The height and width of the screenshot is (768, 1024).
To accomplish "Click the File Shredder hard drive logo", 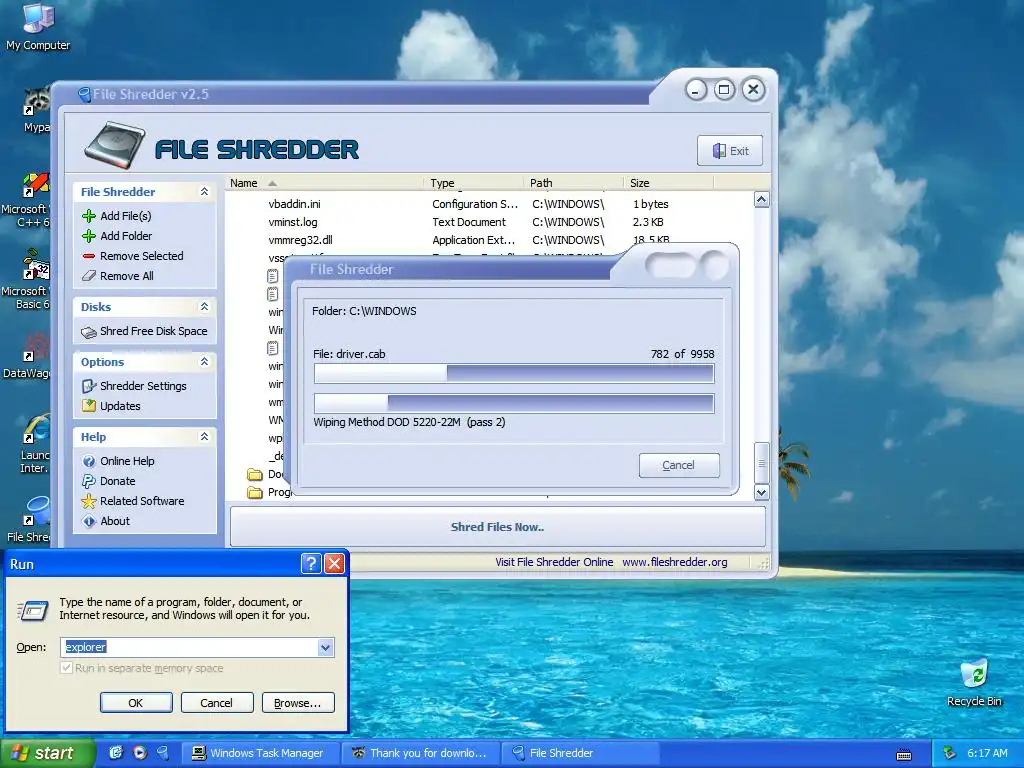I will [x=115, y=145].
